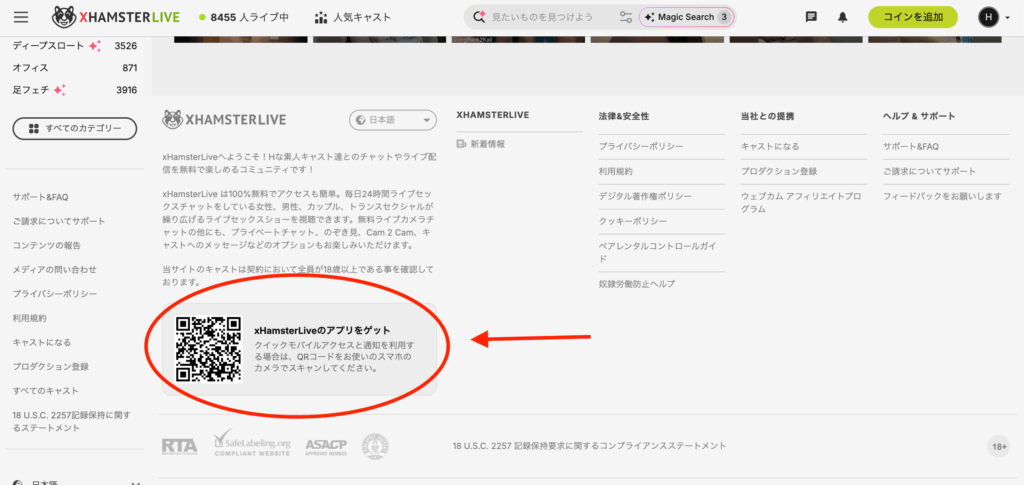Open ウェブカム アフィリエイトプログラム link

pos(801,203)
